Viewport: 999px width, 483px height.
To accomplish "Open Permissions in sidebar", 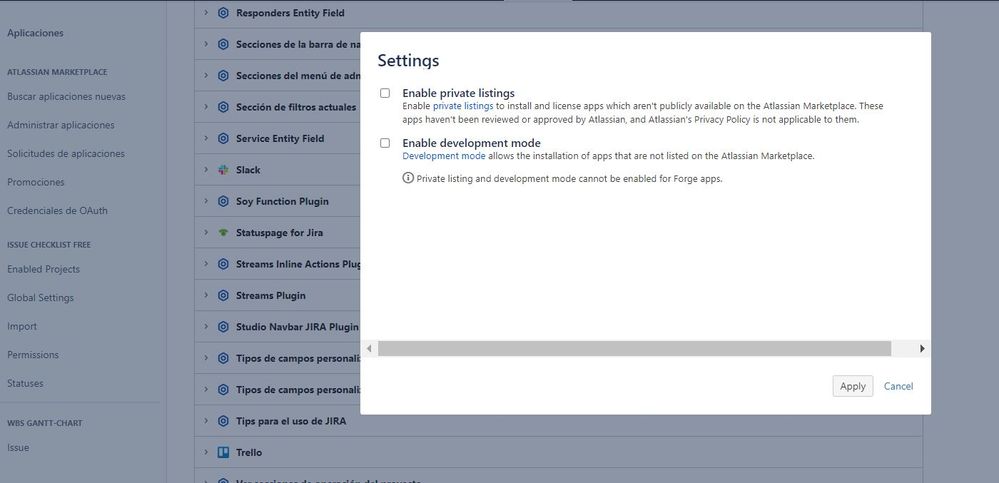I will [32, 355].
